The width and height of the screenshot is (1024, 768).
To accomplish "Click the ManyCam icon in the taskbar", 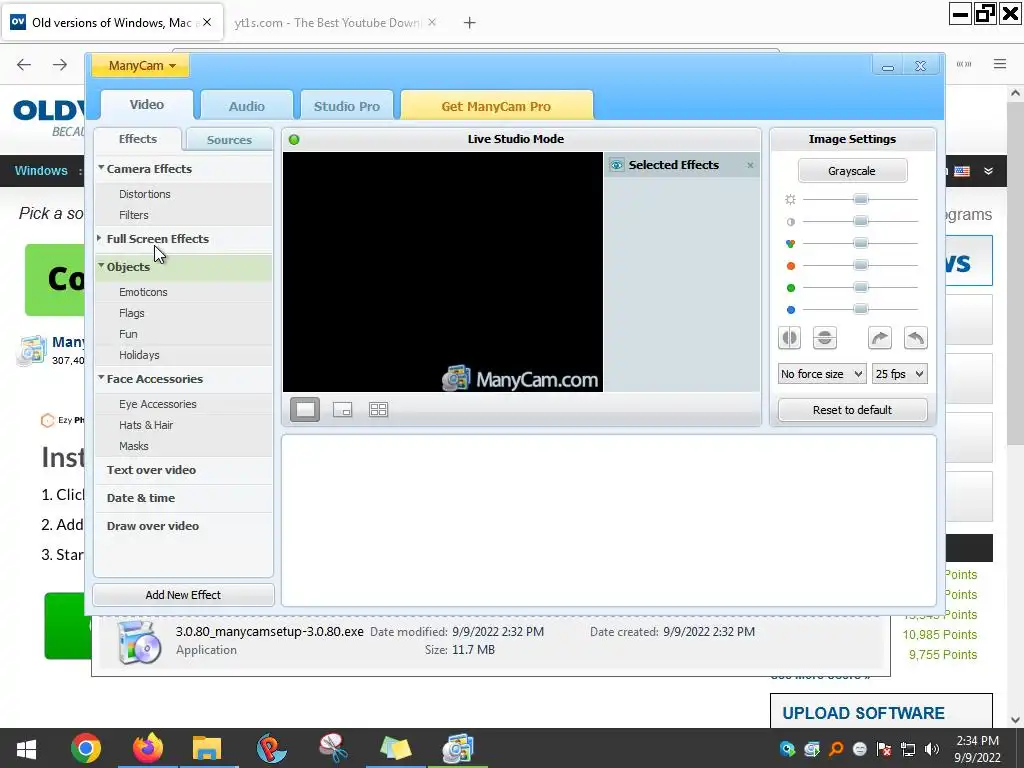I will (x=457, y=748).
